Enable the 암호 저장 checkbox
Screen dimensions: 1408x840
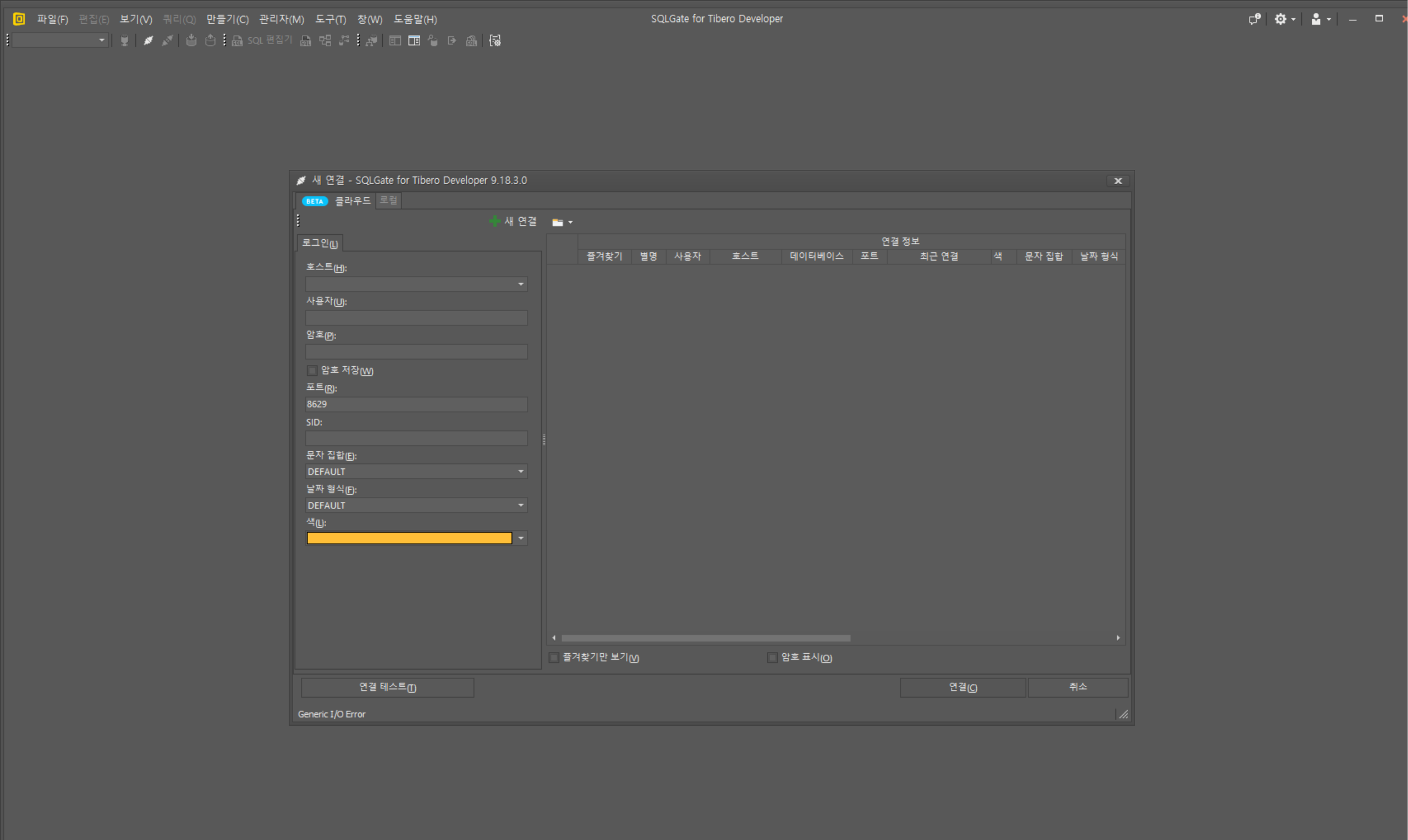312,370
